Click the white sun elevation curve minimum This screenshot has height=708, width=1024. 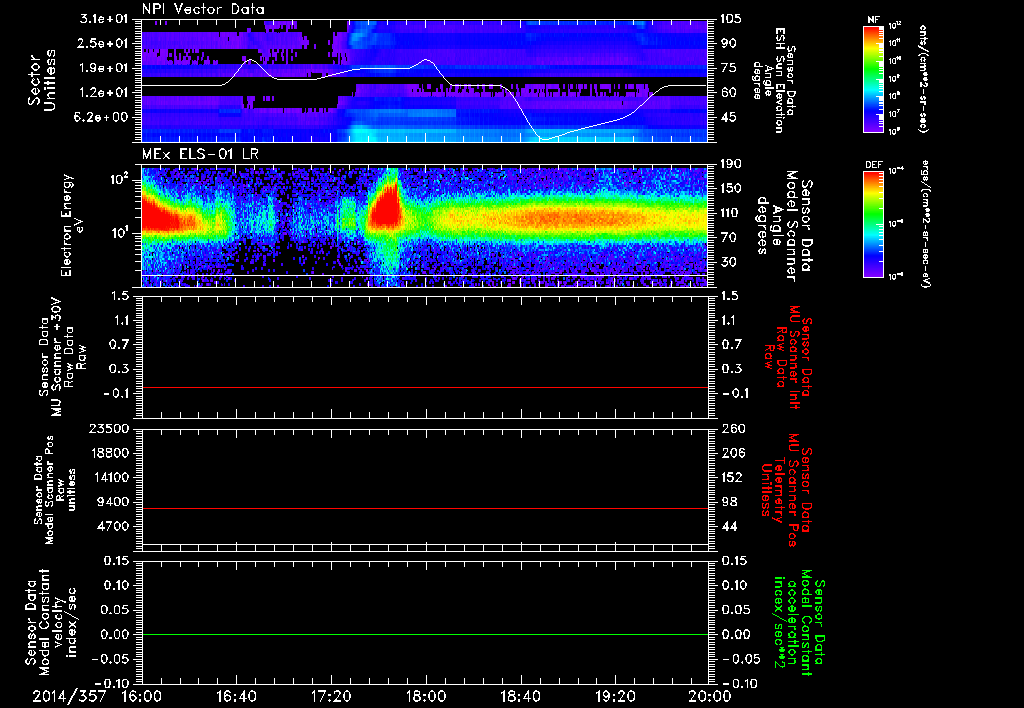pos(543,138)
